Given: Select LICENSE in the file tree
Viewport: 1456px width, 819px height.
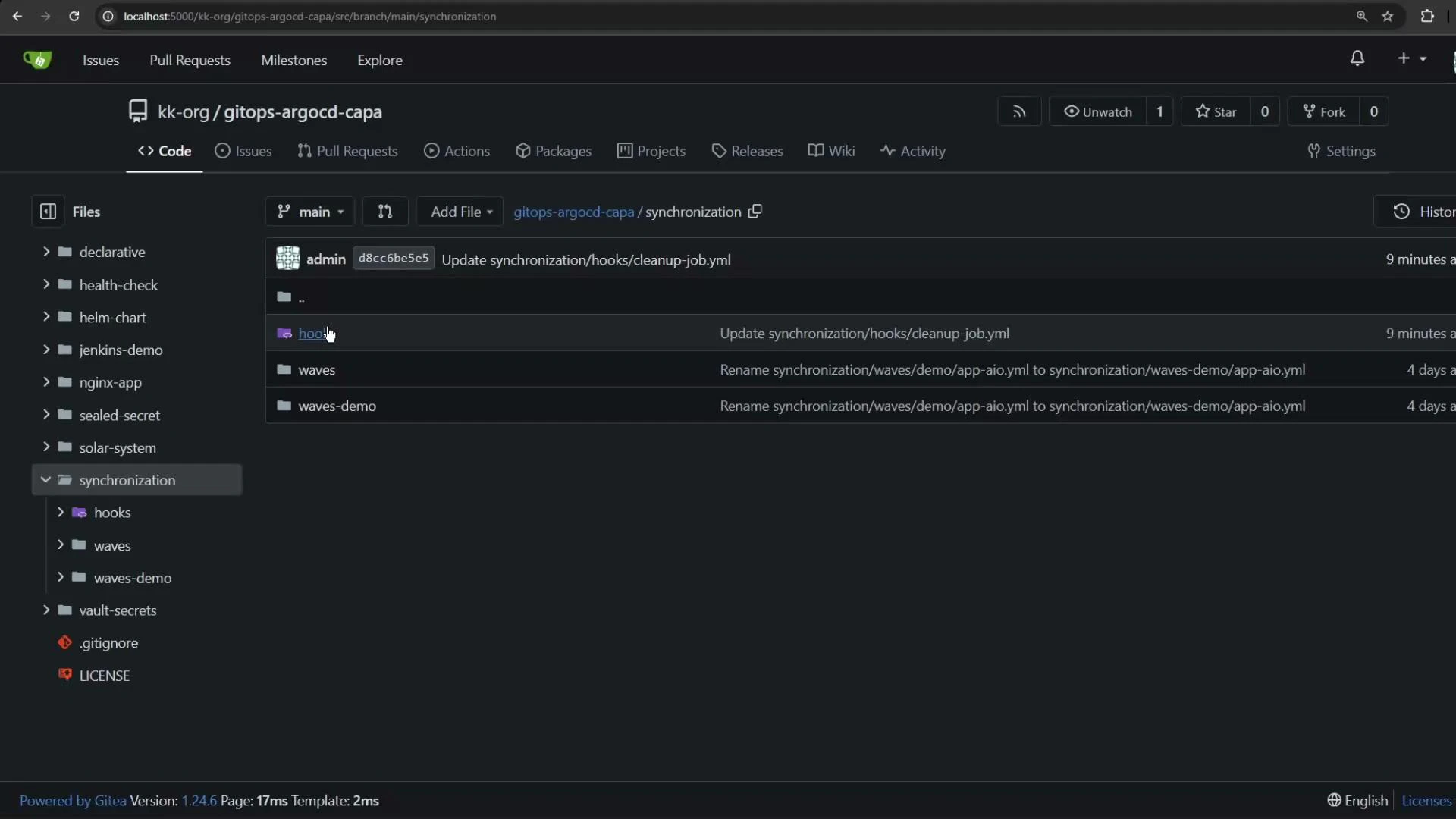Looking at the screenshot, I should [105, 676].
